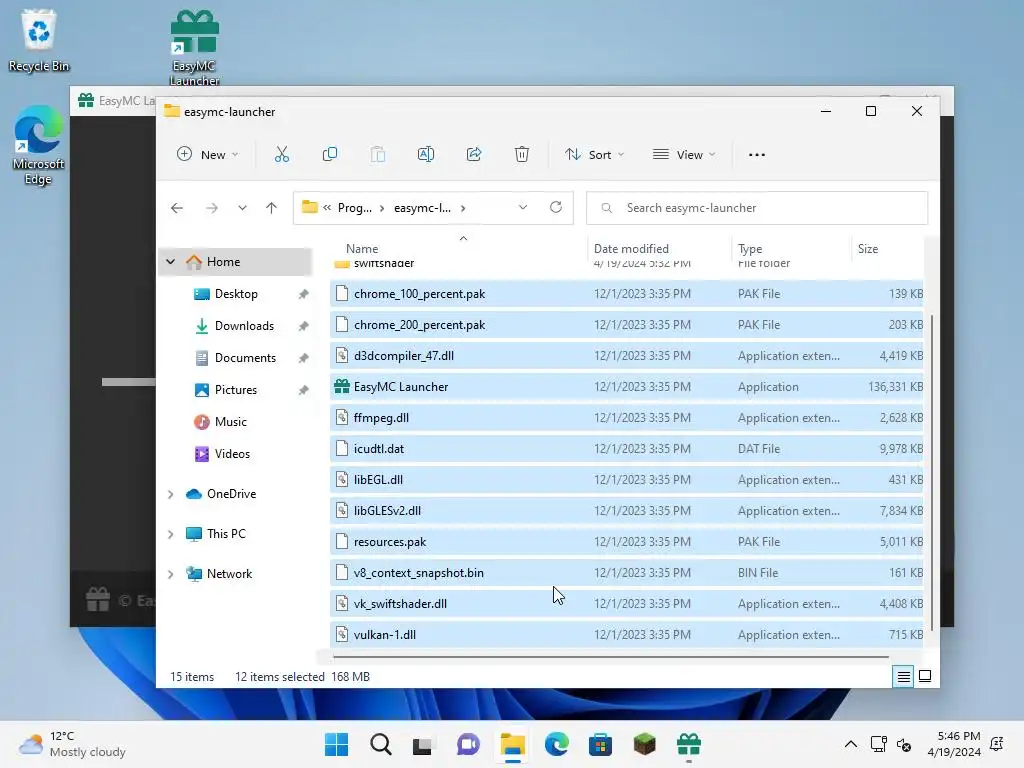Screen dimensions: 1024x768
Task: Click the Share icon in toolbar
Action: [474, 155]
